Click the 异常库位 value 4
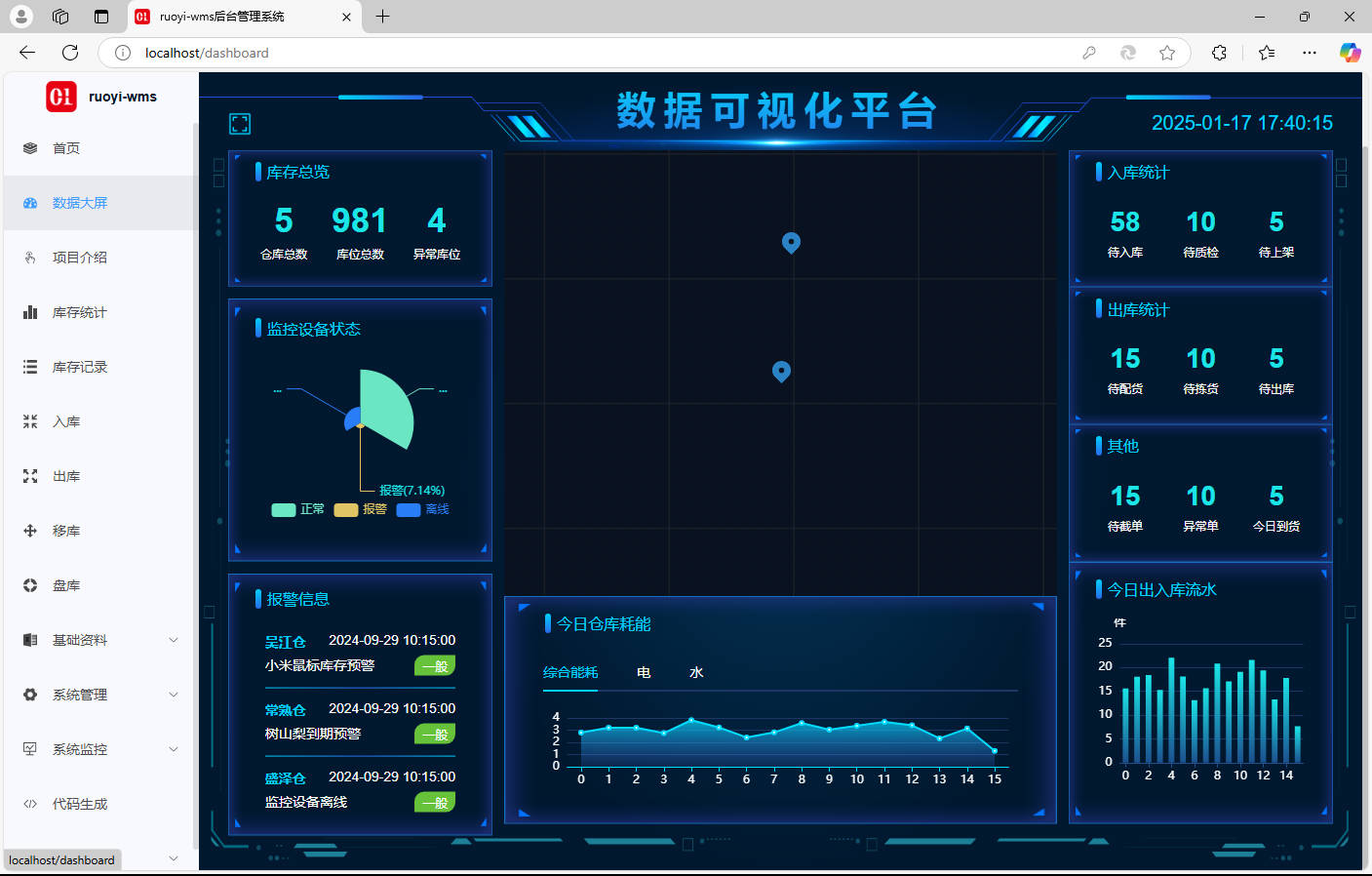Viewport: 1372px width, 876px height. click(437, 220)
